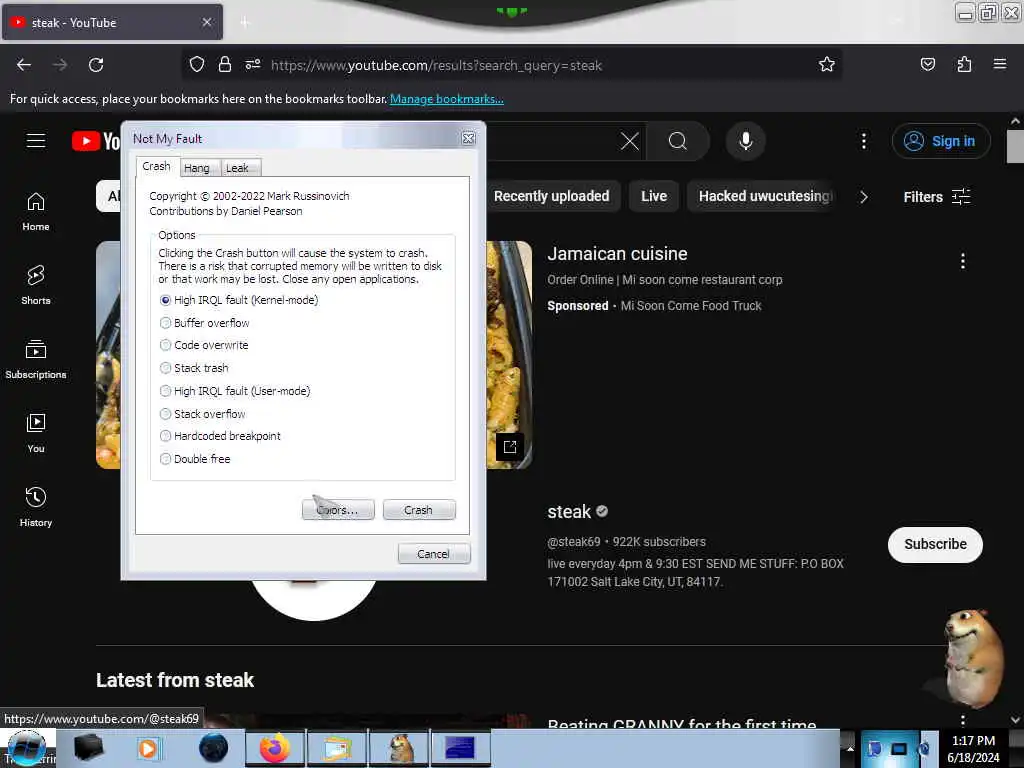Select the Stack trash radio option
Image resolution: width=1024 pixels, height=768 pixels.
coord(195,368)
